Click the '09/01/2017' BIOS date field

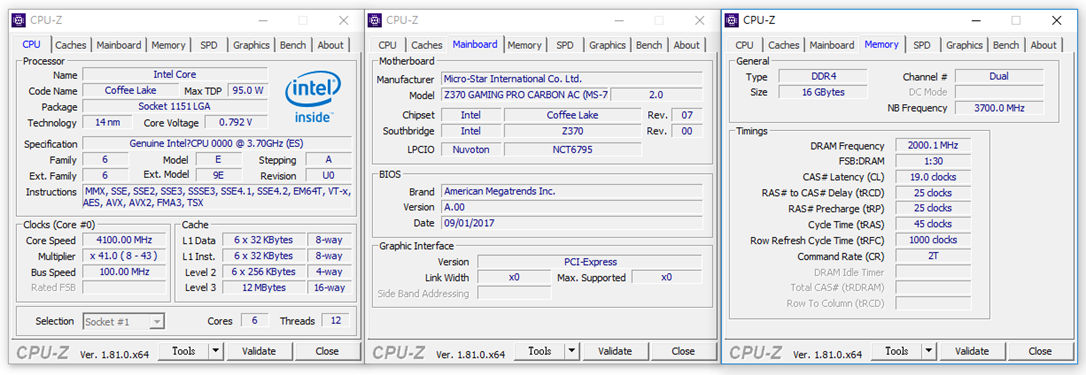571,223
